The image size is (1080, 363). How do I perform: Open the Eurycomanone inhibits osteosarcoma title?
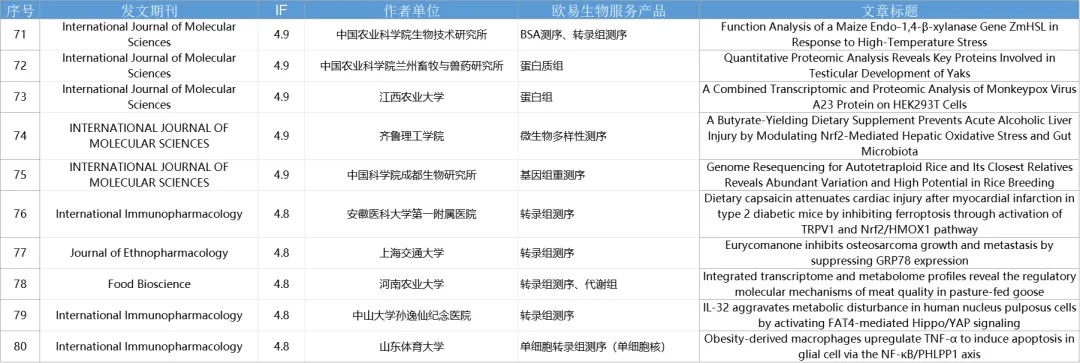tap(889, 253)
